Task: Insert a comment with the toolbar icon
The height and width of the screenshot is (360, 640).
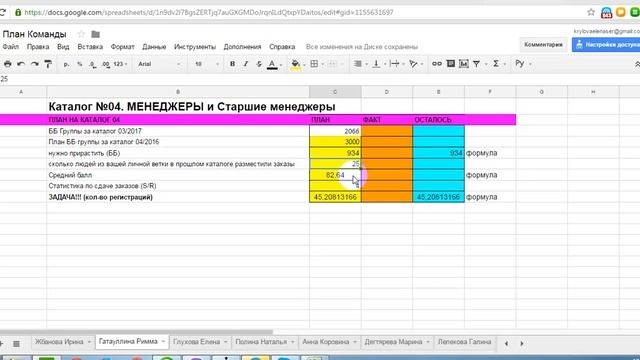Action: click(x=451, y=64)
